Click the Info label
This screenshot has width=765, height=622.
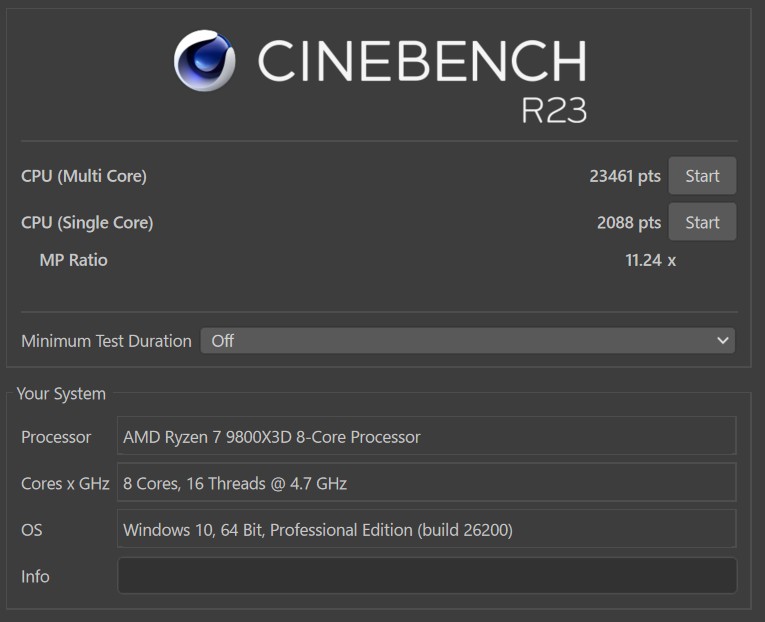pos(35,576)
